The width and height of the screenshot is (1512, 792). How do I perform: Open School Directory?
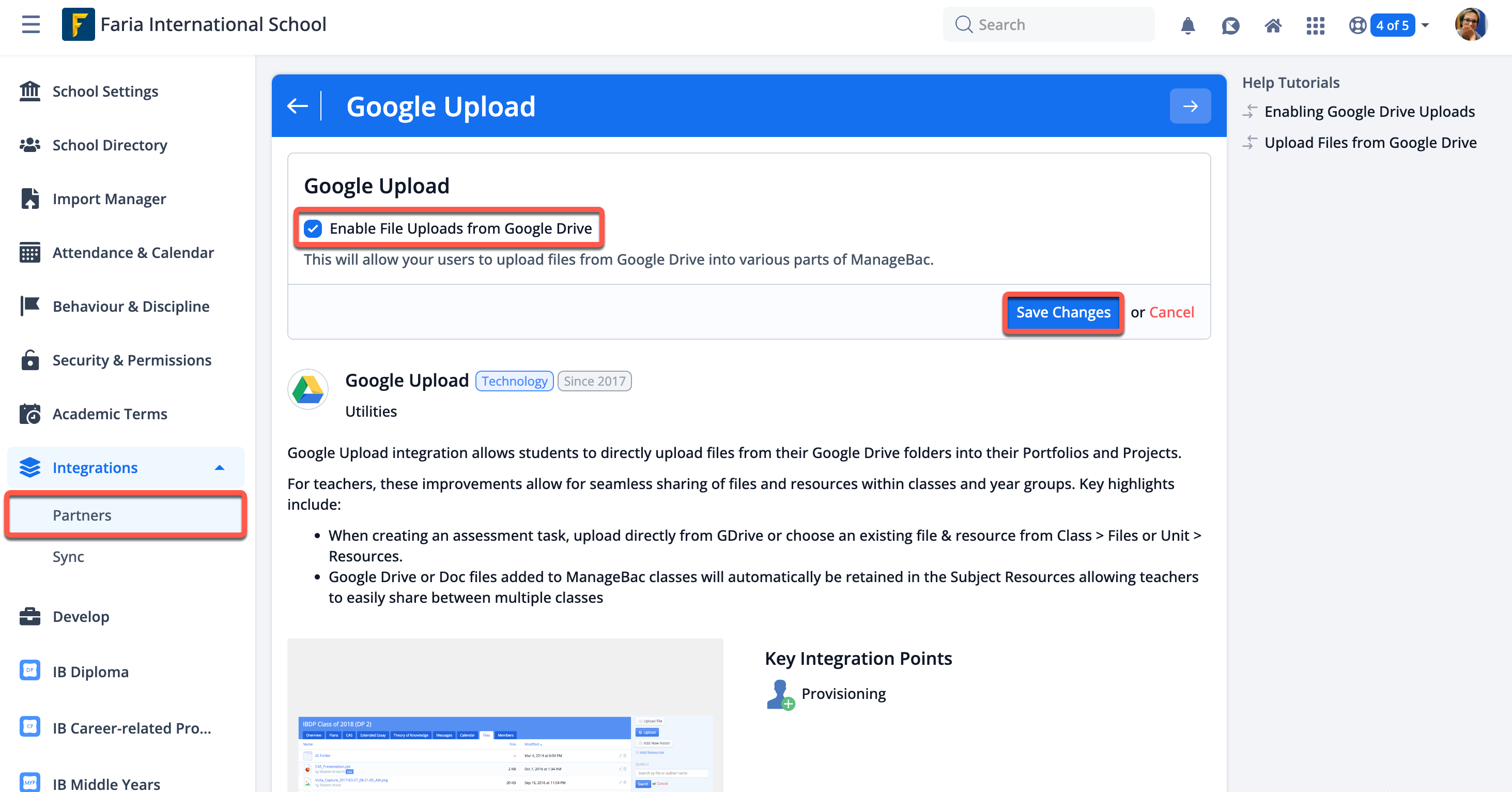coord(110,145)
